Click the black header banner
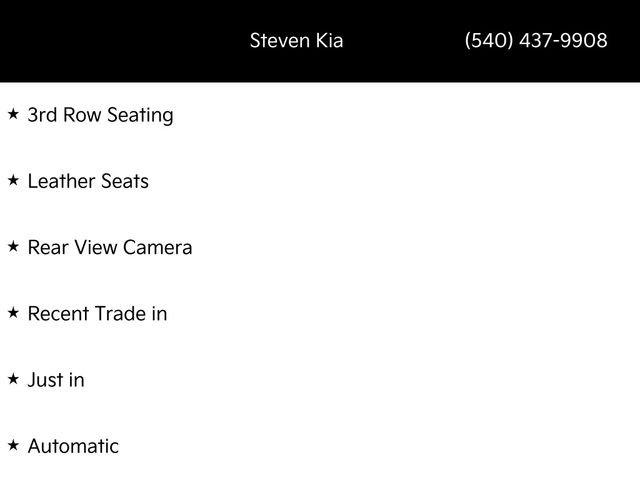This screenshot has width=640, height=480. (x=320, y=41)
